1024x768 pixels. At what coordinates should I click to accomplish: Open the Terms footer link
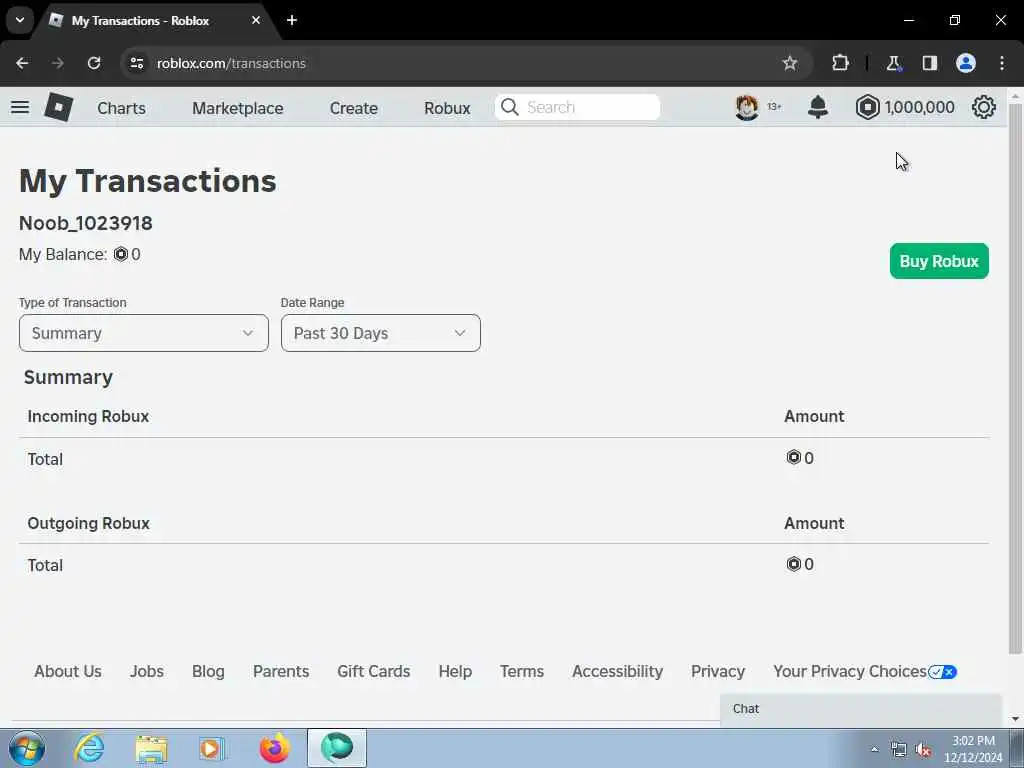[x=522, y=671]
